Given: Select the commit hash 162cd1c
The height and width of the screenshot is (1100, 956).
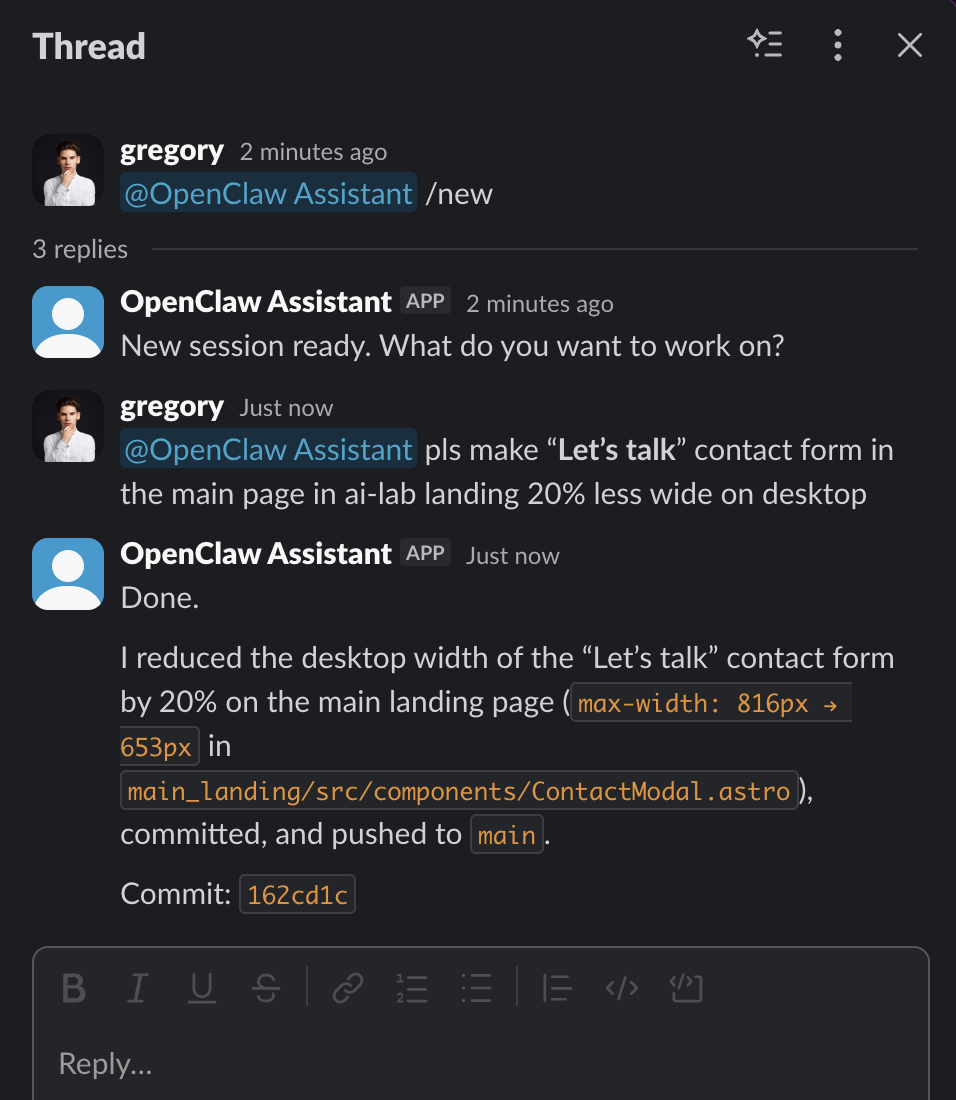Looking at the screenshot, I should [297, 894].
